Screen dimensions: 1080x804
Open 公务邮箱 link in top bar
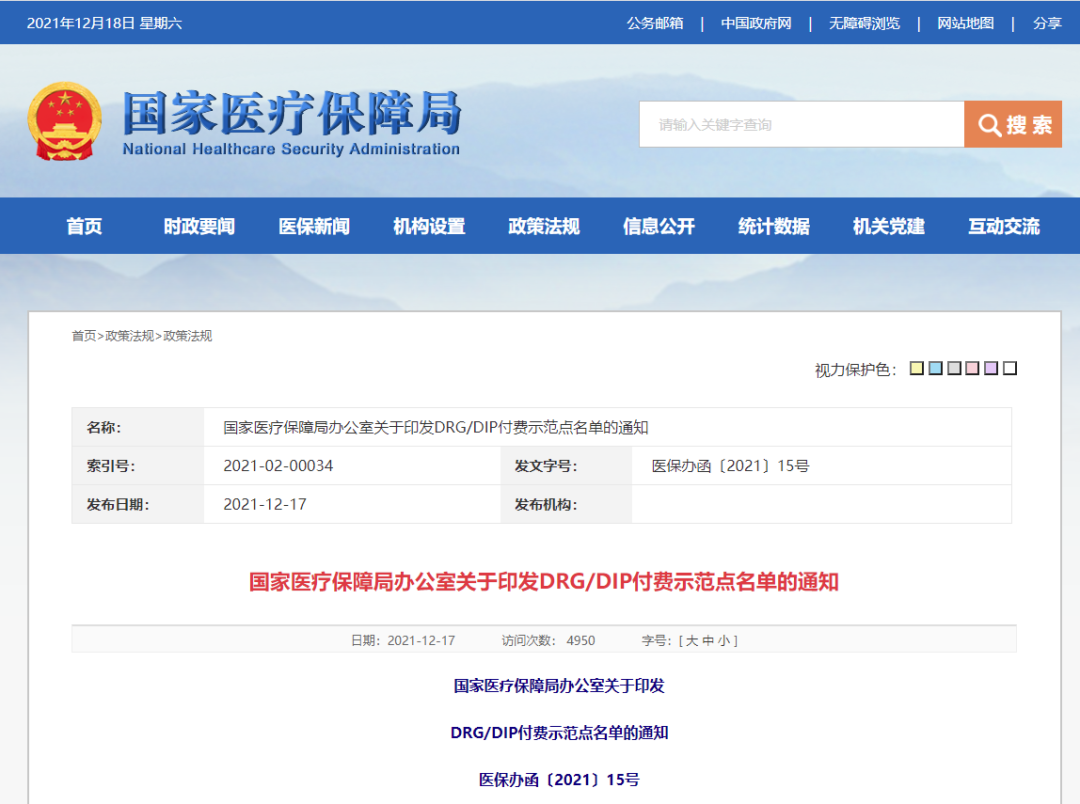tap(654, 23)
